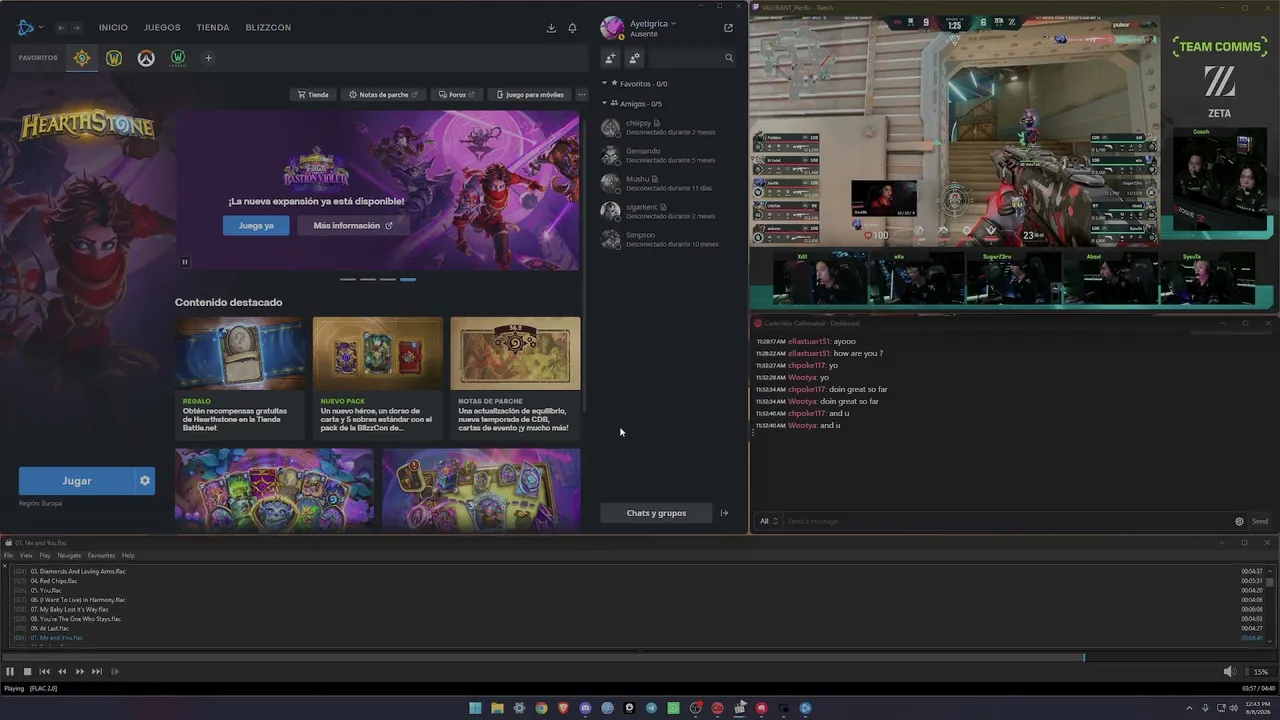Image resolution: width=1280 pixels, height=720 pixels.
Task: Open the Battle.net notifications bell
Action: point(572,28)
